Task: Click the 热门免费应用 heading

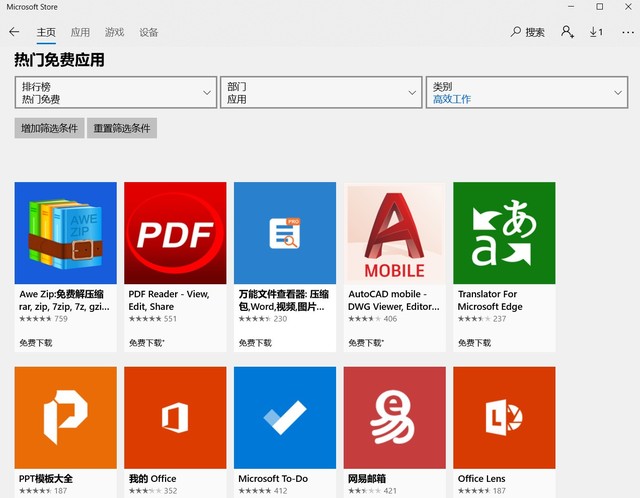Action: pos(60,60)
